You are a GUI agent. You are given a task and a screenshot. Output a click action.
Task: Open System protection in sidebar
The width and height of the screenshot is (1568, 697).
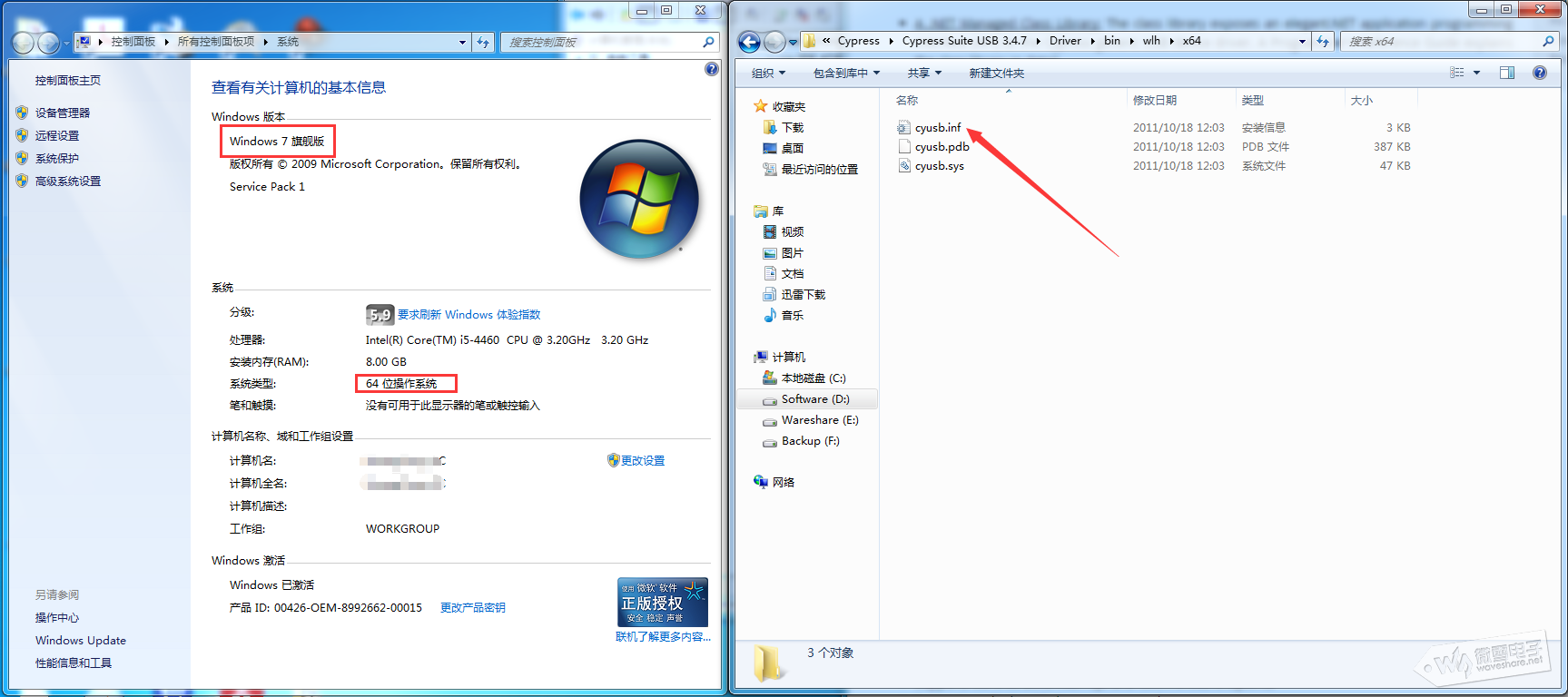click(x=57, y=158)
